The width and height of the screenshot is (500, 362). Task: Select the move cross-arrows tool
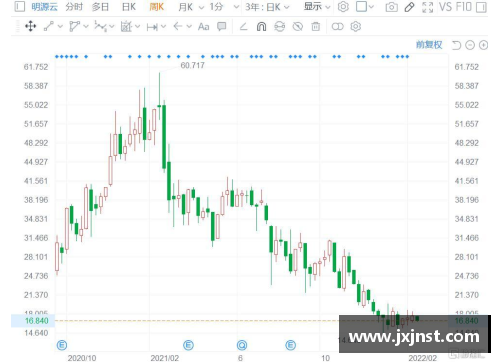coord(31,26)
